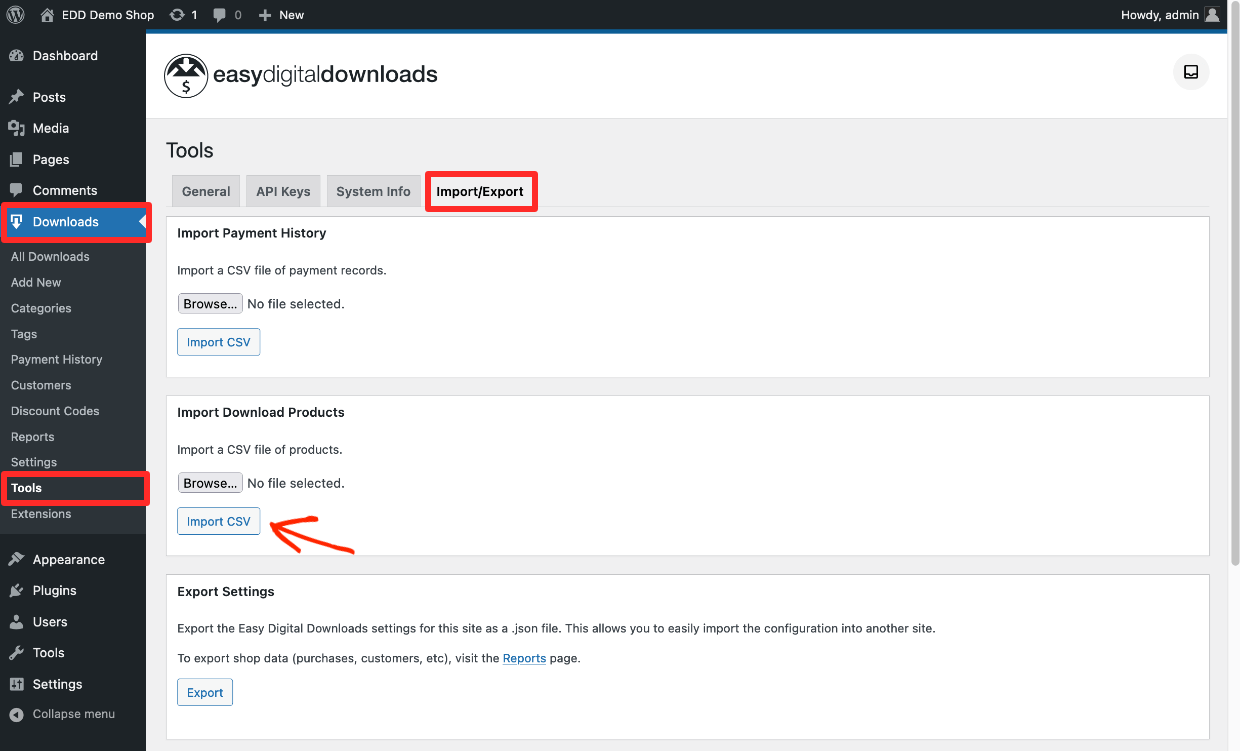Click the Pages icon in sidebar
This screenshot has width=1240, height=751.
[16, 159]
